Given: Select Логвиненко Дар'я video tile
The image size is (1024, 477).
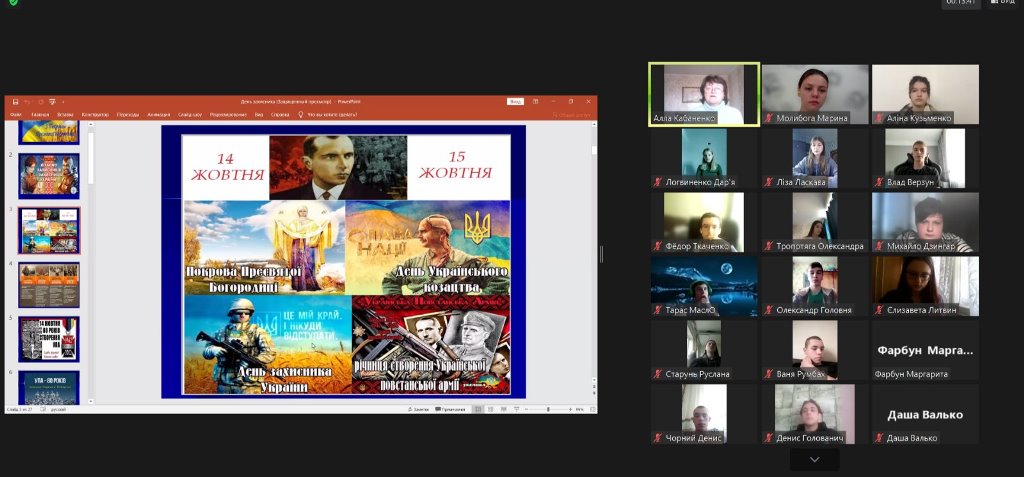Looking at the screenshot, I should (x=704, y=158).
